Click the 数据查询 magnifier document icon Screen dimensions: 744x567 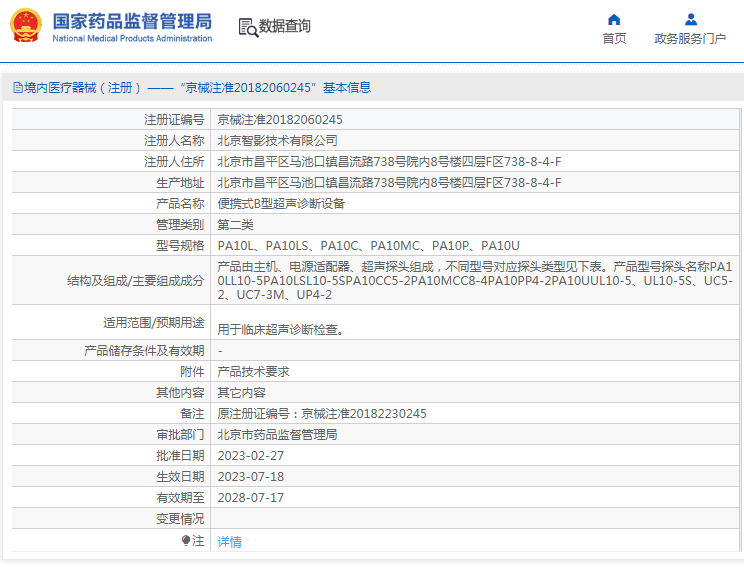tap(248, 27)
